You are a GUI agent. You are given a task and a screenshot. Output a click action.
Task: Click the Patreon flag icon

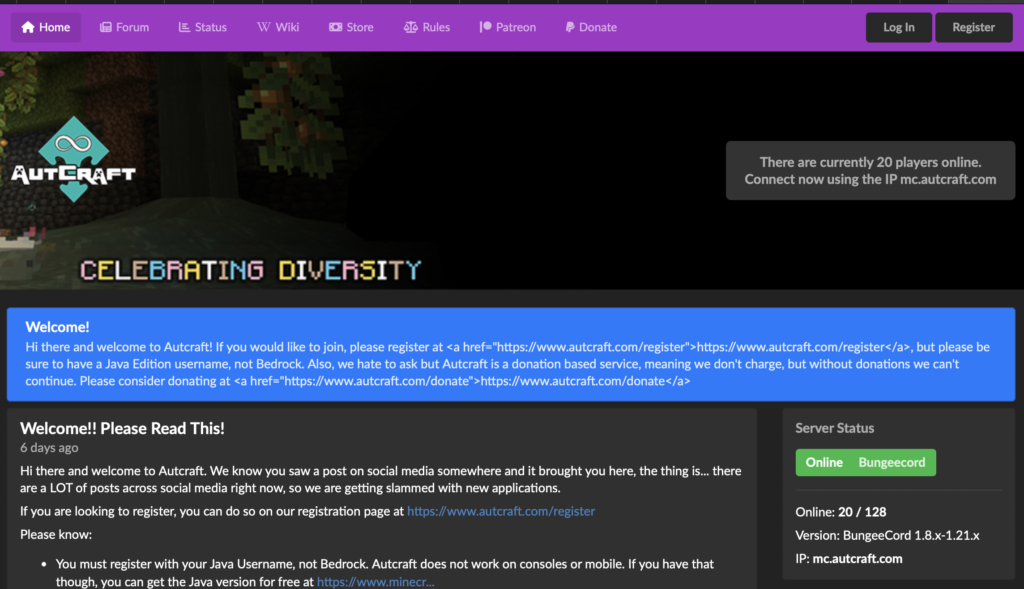point(486,27)
